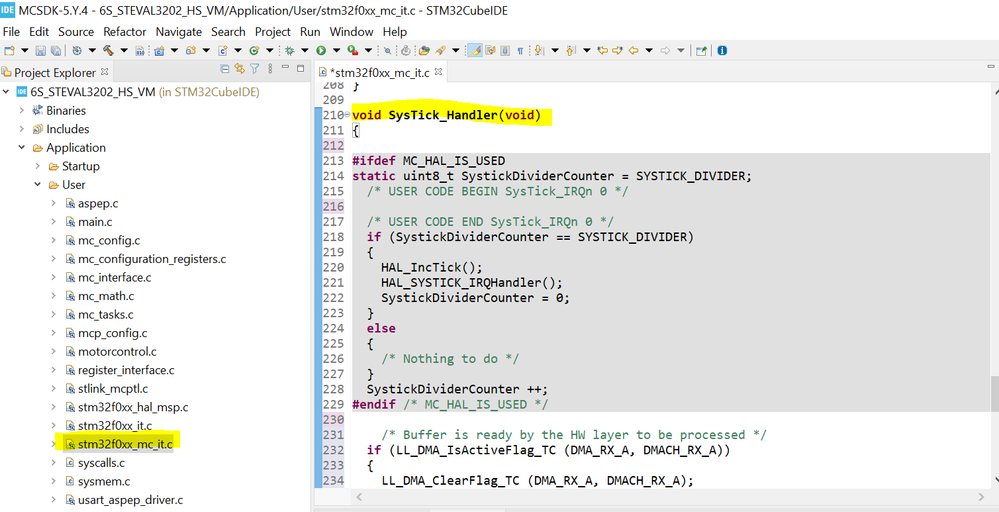
Task: Toggle Show Whitespace Characters pilcrow button
Action: click(520, 50)
